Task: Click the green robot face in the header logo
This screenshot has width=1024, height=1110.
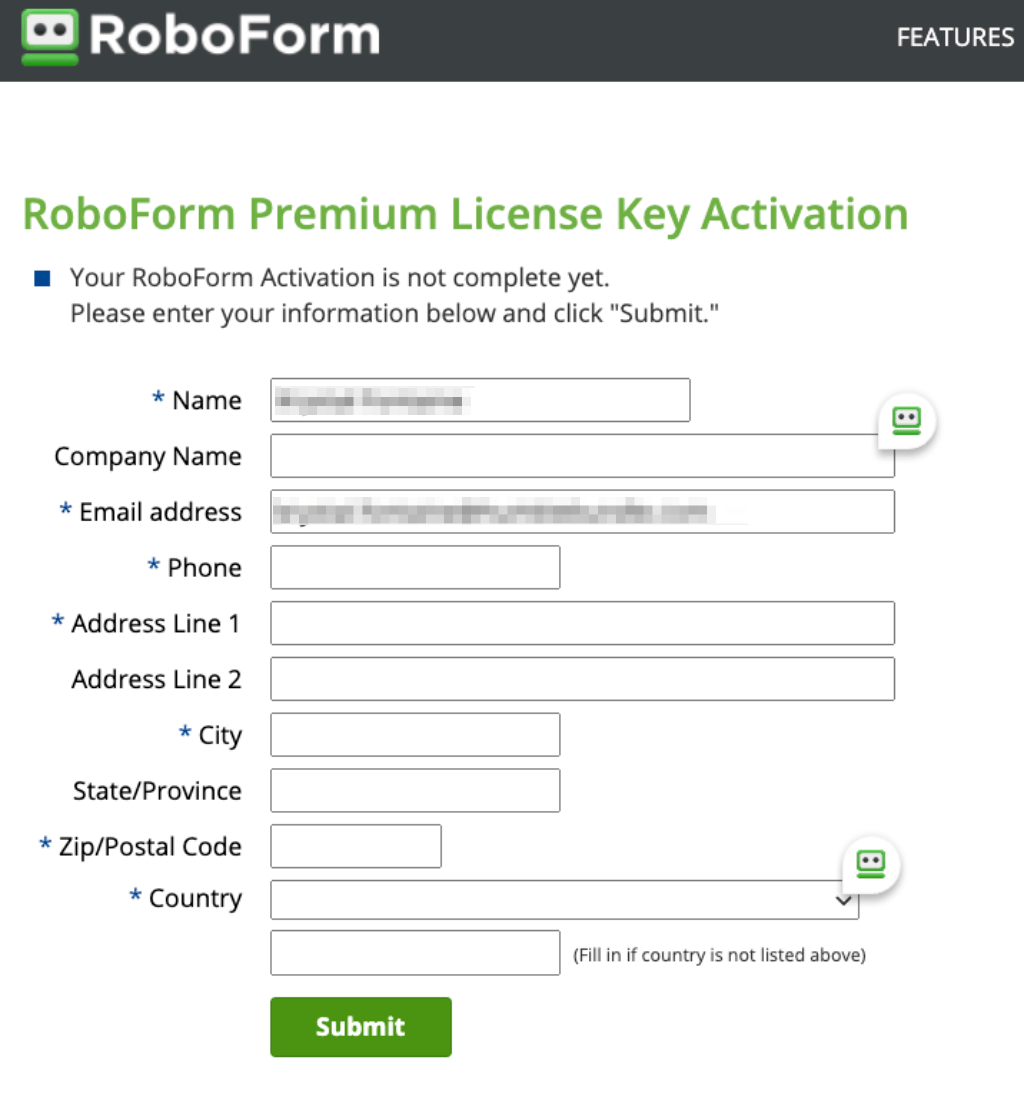Action: [x=51, y=36]
